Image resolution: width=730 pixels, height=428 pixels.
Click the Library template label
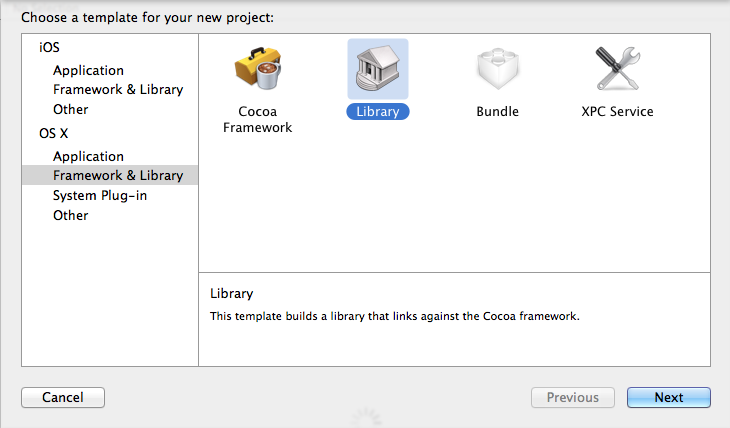pyautogui.click(x=377, y=112)
